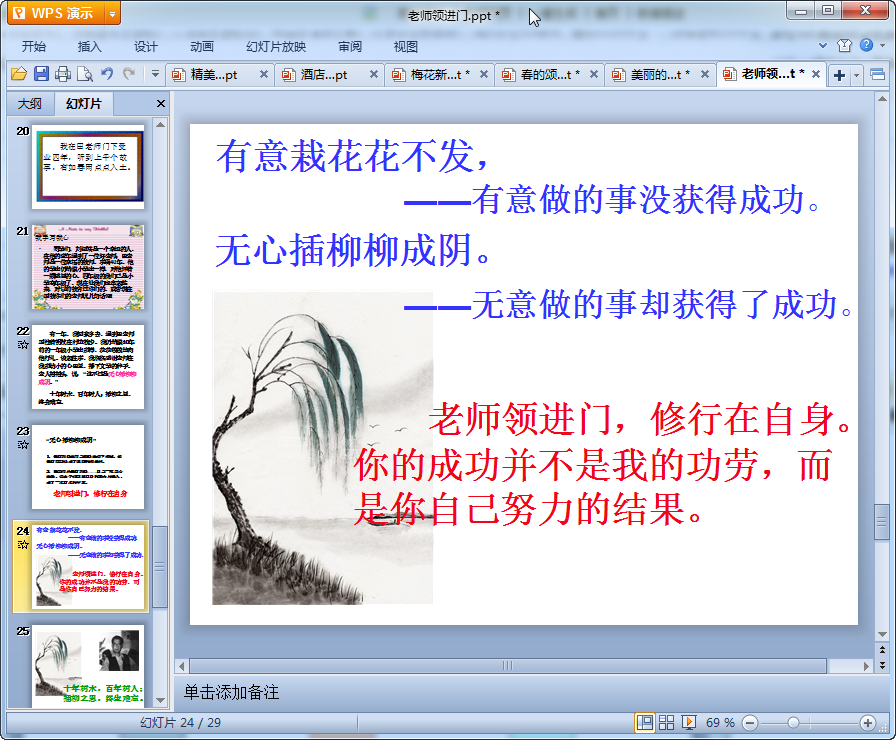Click animation star icon under slide 24

[x=23, y=545]
